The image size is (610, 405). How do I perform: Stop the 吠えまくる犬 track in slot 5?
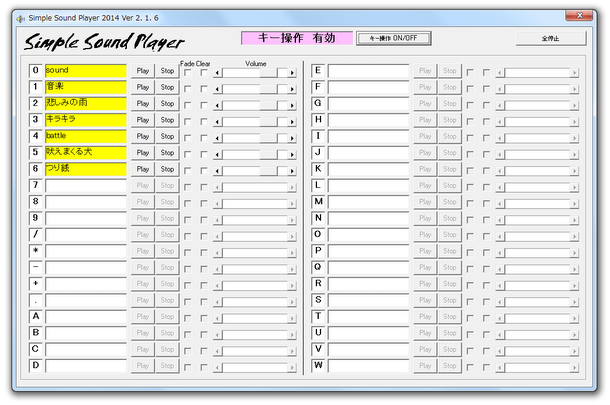click(x=167, y=153)
